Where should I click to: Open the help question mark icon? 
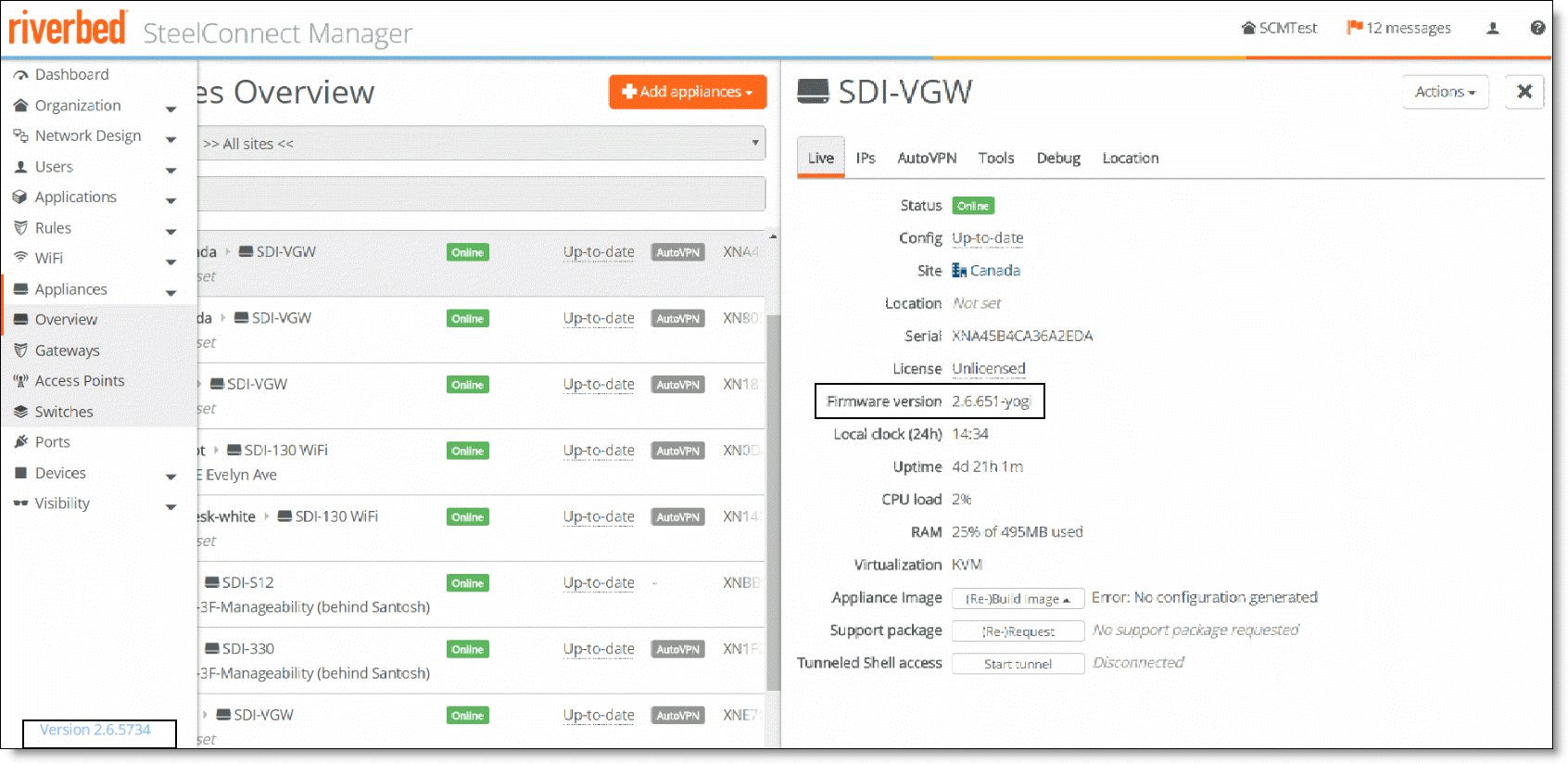(1538, 28)
